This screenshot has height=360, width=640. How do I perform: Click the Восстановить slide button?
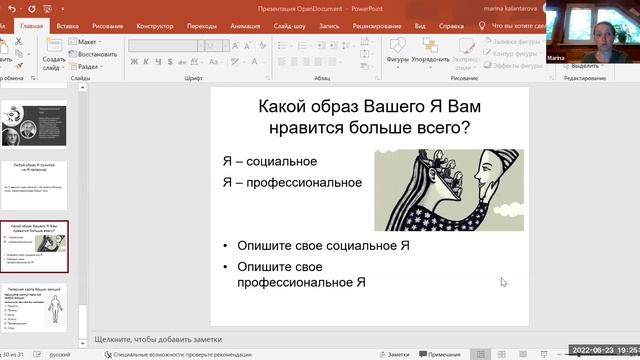point(93,54)
